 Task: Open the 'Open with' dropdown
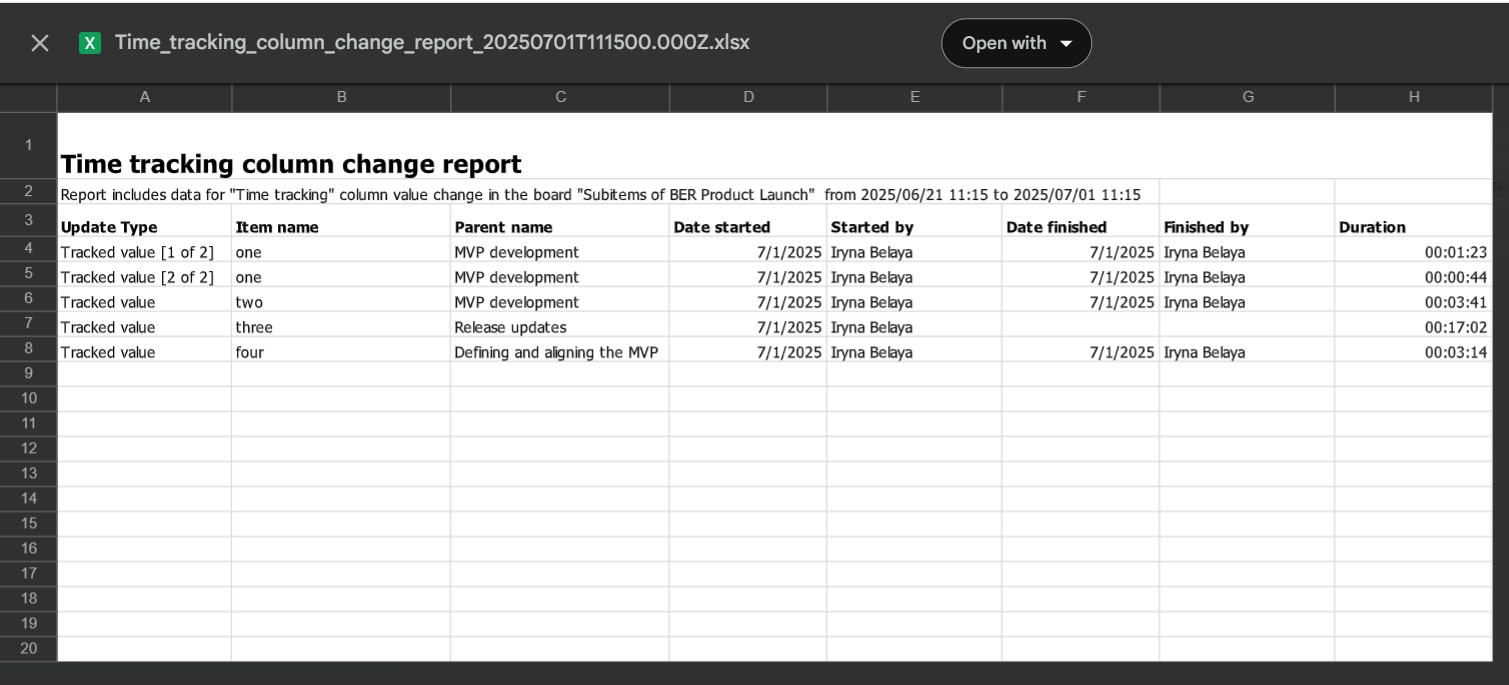point(1016,43)
